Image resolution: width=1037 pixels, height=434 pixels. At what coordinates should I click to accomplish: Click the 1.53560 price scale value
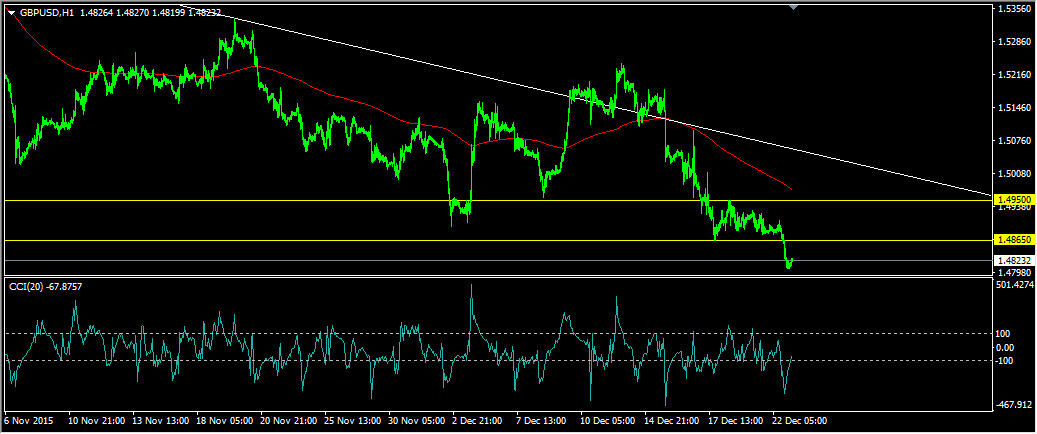point(1015,9)
